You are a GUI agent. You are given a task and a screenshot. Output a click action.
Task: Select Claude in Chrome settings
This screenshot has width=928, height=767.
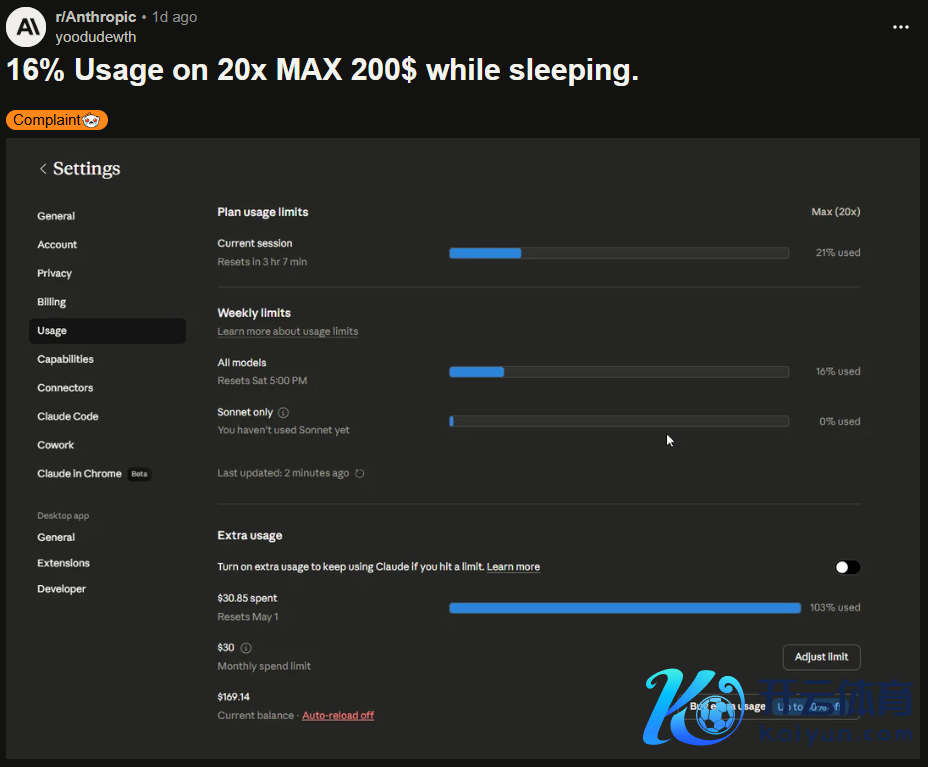coord(79,474)
